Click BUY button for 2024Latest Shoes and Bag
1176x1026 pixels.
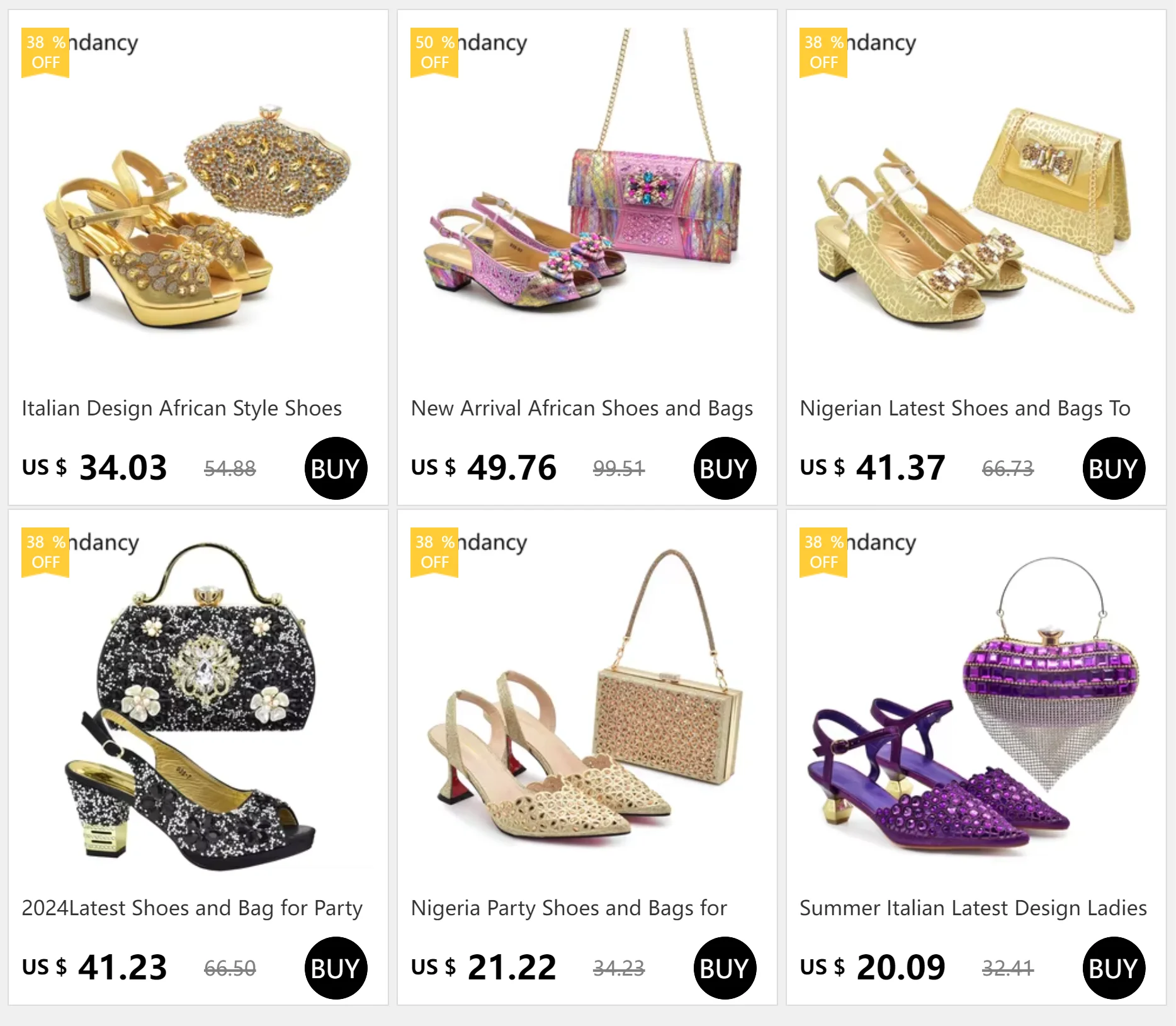(x=336, y=968)
